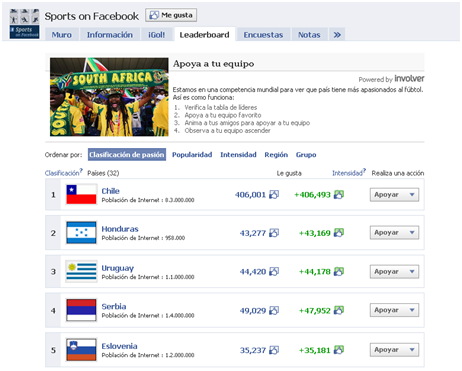The width and height of the screenshot is (462, 371).
Task: Click the intensity value +43,169
Action: (315, 233)
